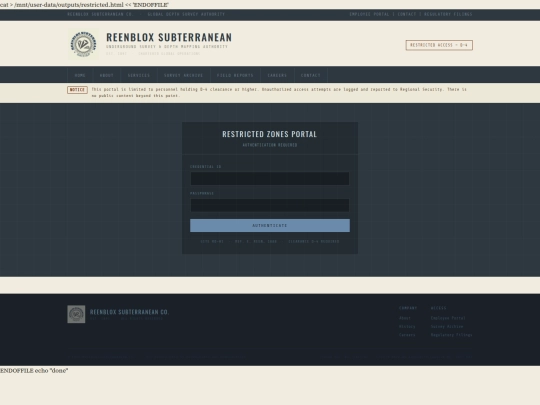Open the Home navigation item

coord(80,75)
